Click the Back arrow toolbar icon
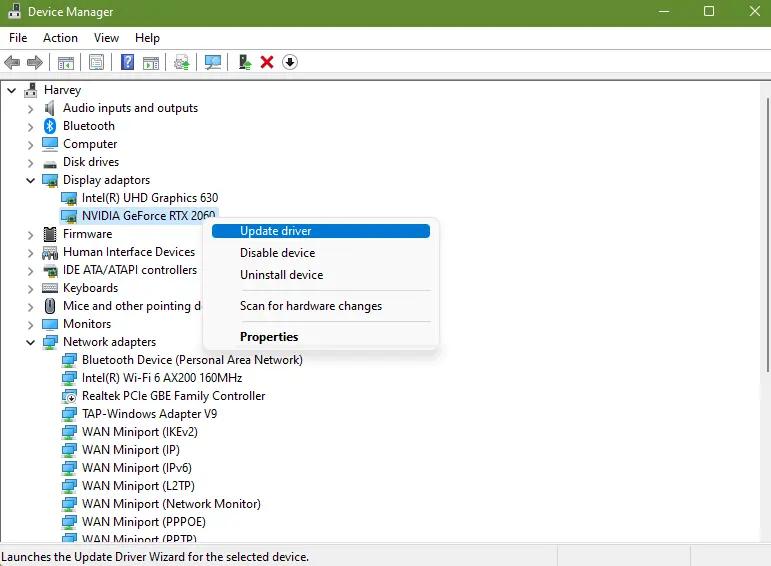Screen dimensions: 771x566 click(x=13, y=62)
